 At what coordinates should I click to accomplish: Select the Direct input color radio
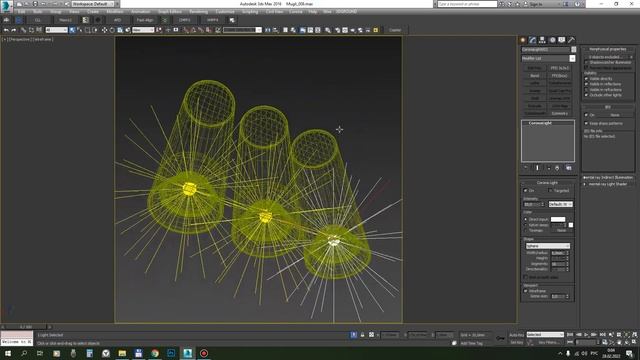tap(526, 220)
